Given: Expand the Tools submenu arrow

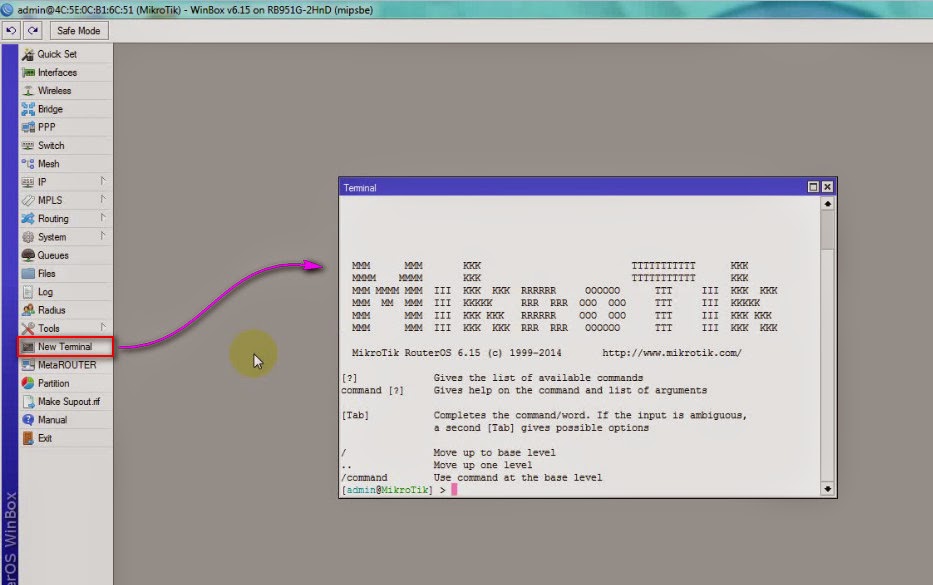Looking at the screenshot, I should click(102, 327).
